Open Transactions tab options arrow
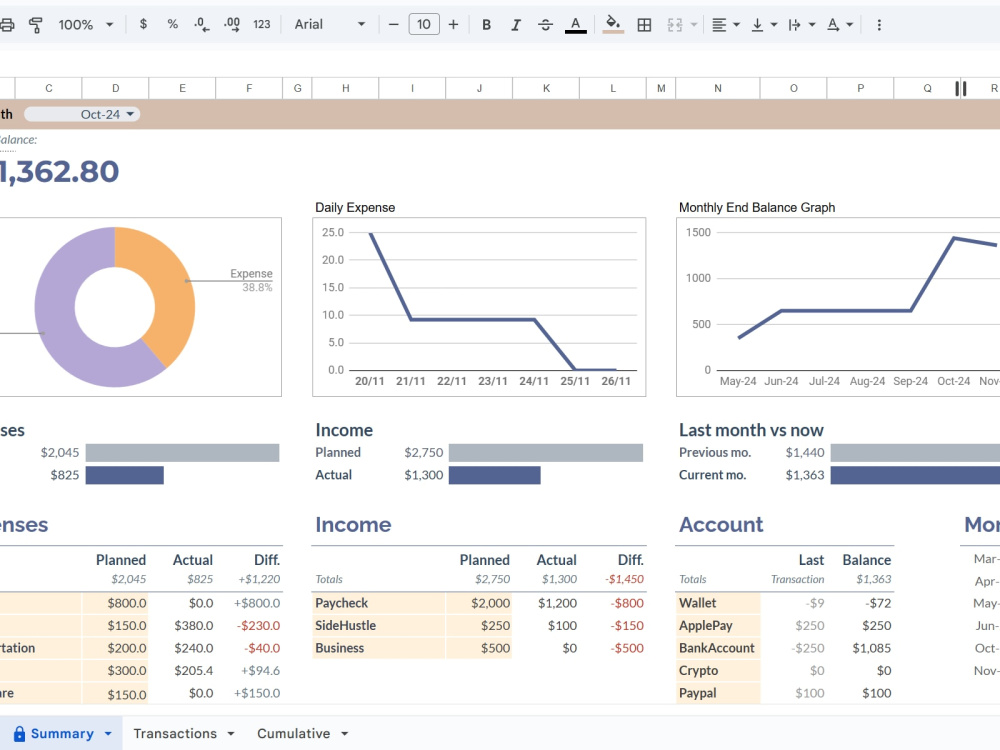The width and height of the screenshot is (1000, 750). click(x=231, y=734)
